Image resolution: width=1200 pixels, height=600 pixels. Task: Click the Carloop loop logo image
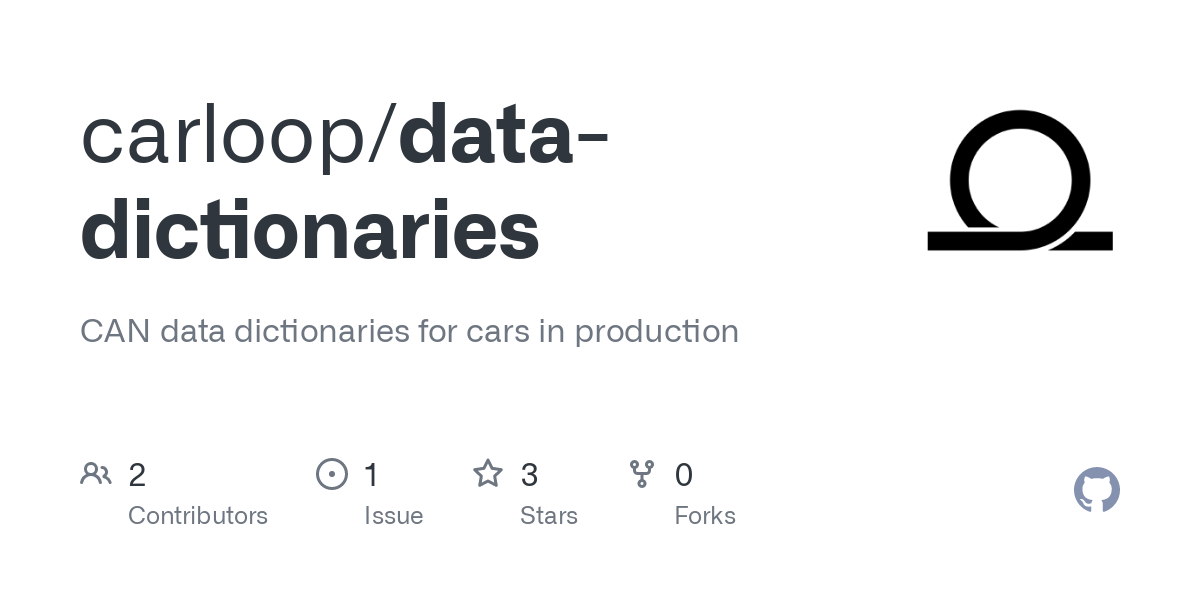(1020, 180)
